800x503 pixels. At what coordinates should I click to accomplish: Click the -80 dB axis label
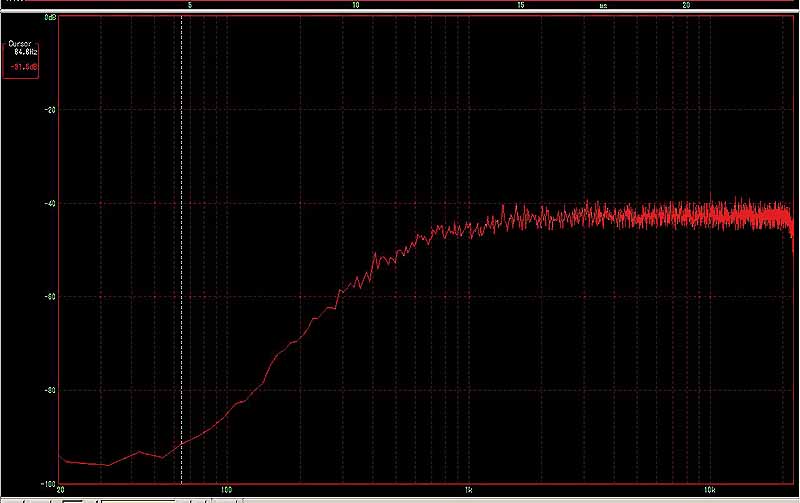pyautogui.click(x=49, y=389)
